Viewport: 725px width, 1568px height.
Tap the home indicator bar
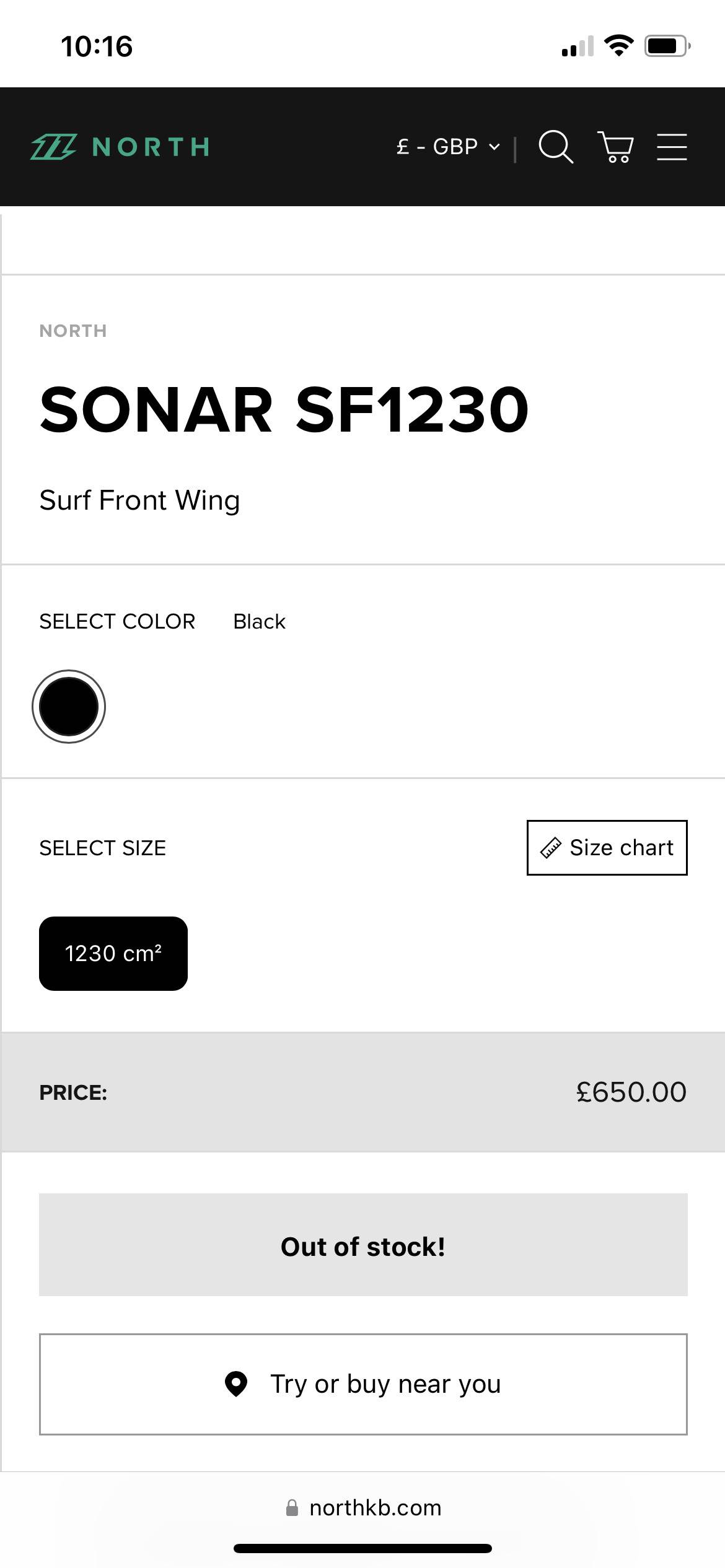pos(362,1549)
